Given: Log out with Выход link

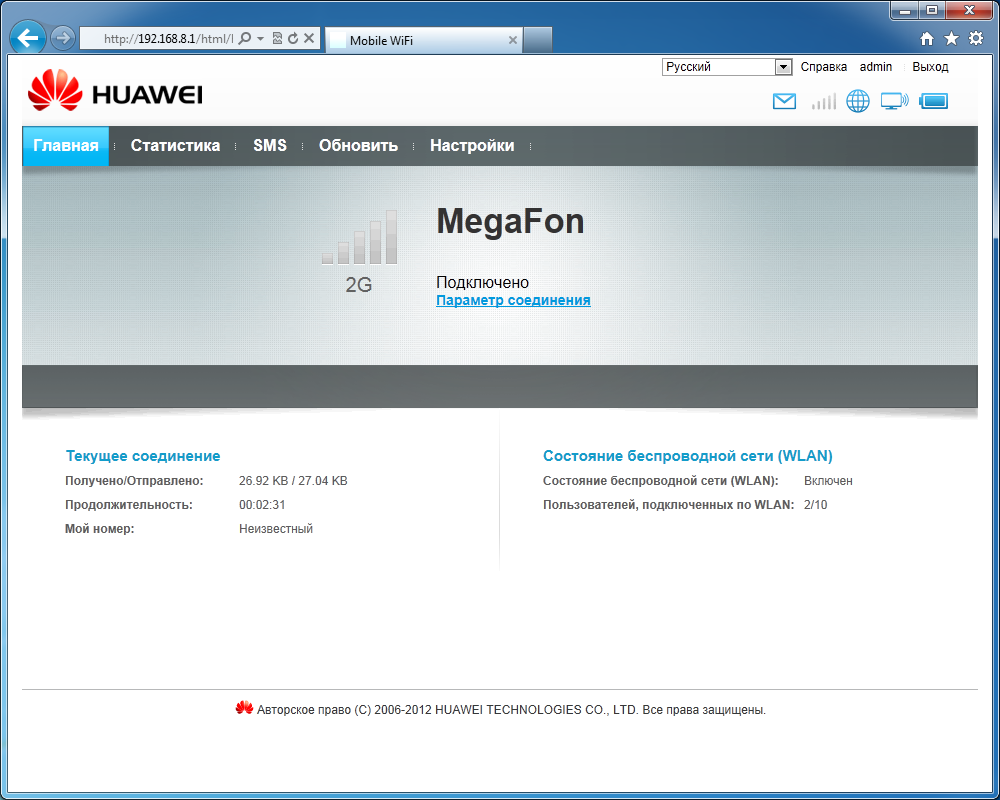Looking at the screenshot, I should click(x=930, y=67).
